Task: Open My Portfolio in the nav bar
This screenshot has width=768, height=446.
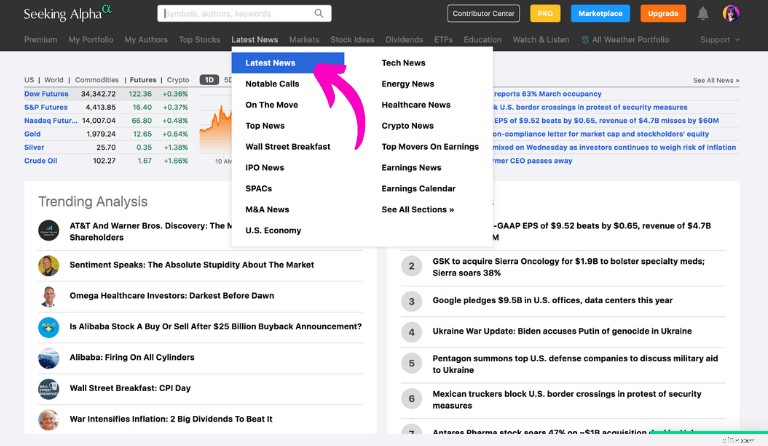Action: [91, 40]
